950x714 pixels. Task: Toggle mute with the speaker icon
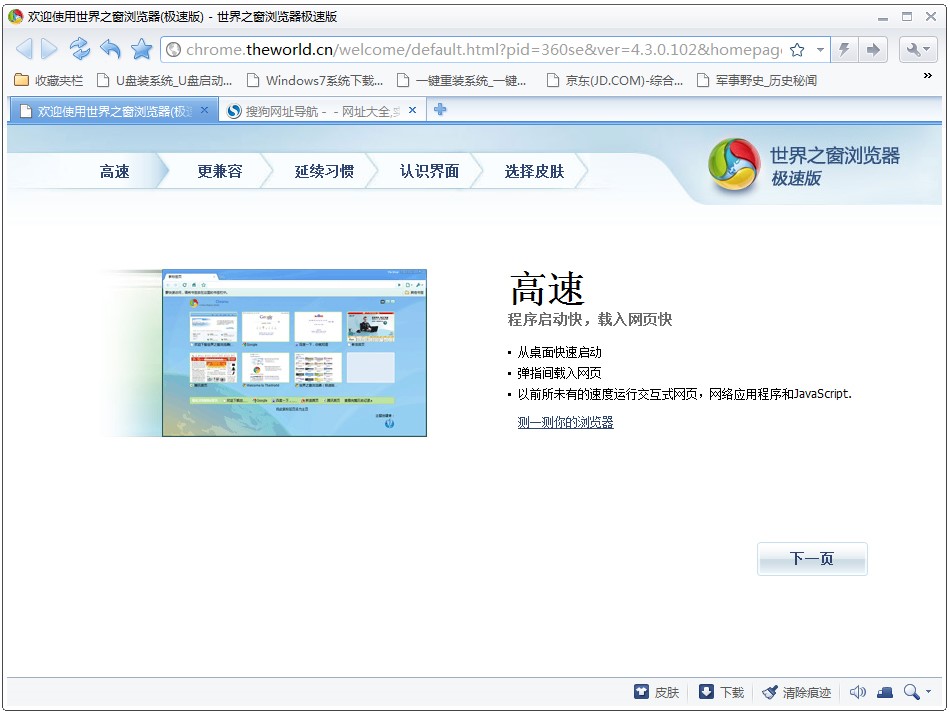[858, 691]
